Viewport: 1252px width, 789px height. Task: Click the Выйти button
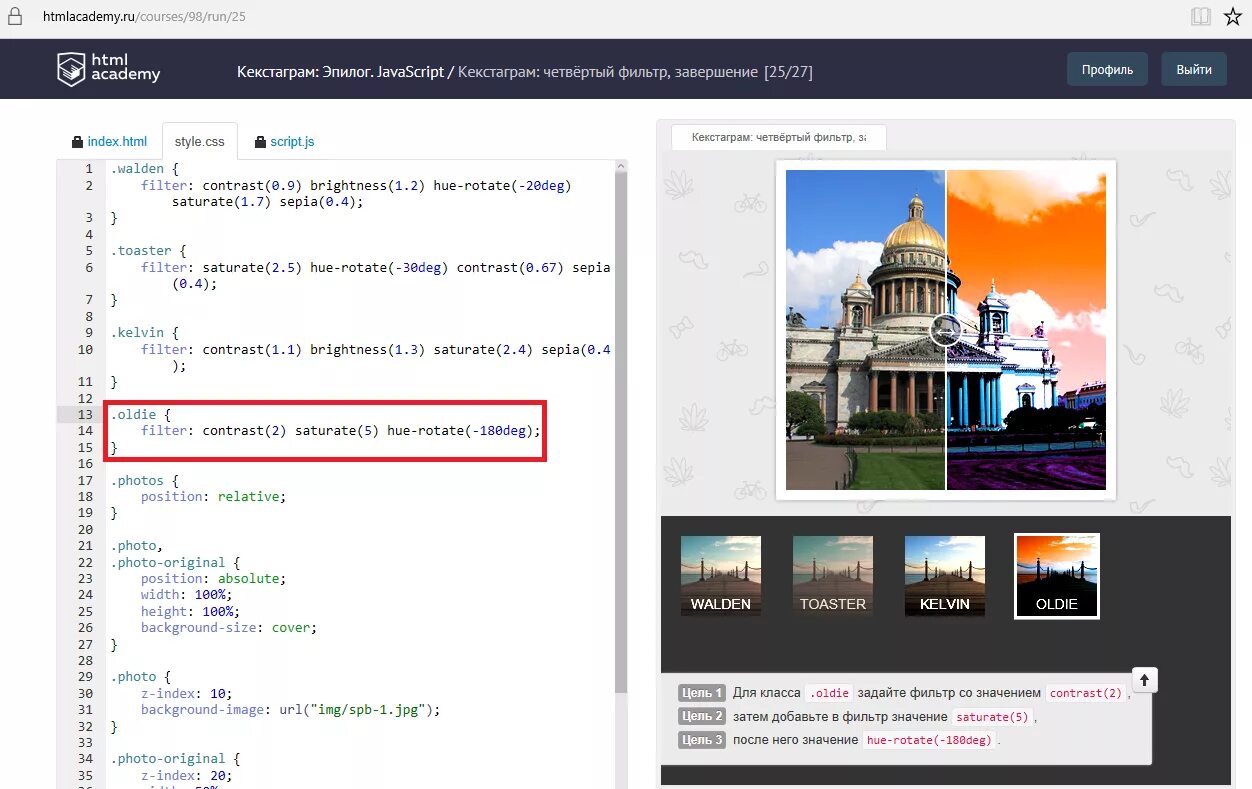tap(1194, 69)
